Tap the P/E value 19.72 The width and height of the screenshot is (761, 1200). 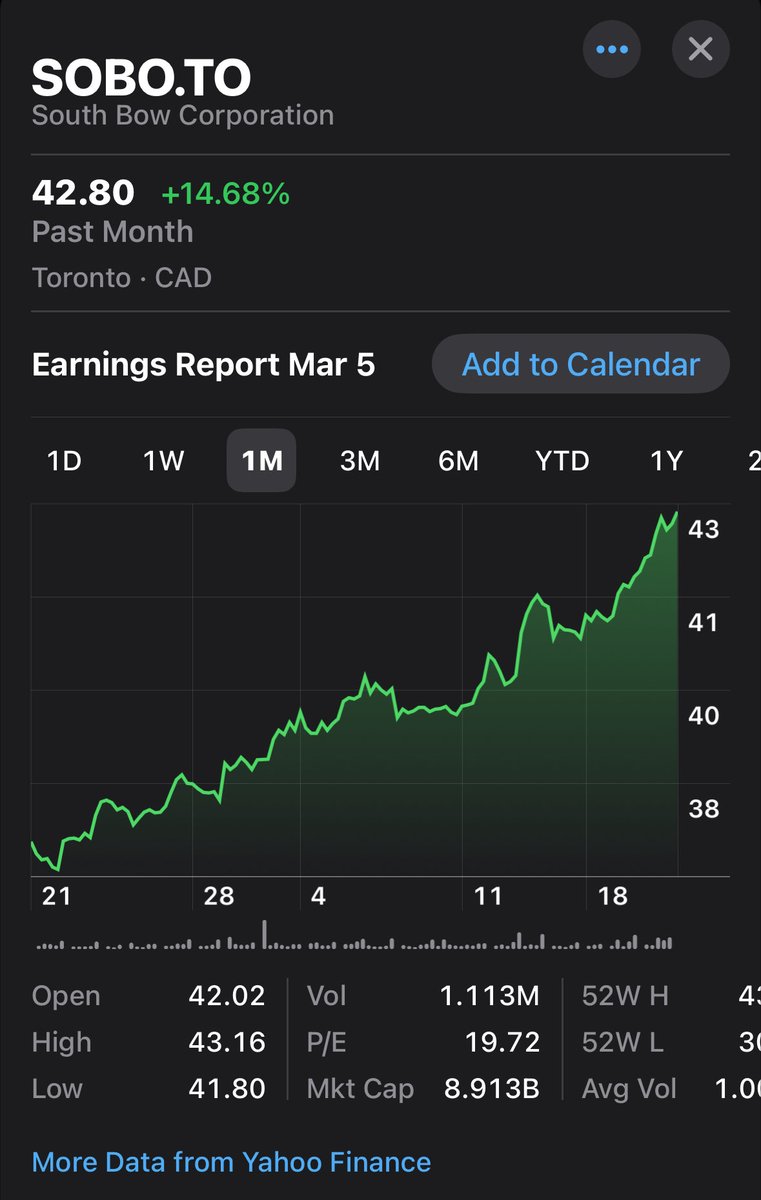coord(502,1042)
